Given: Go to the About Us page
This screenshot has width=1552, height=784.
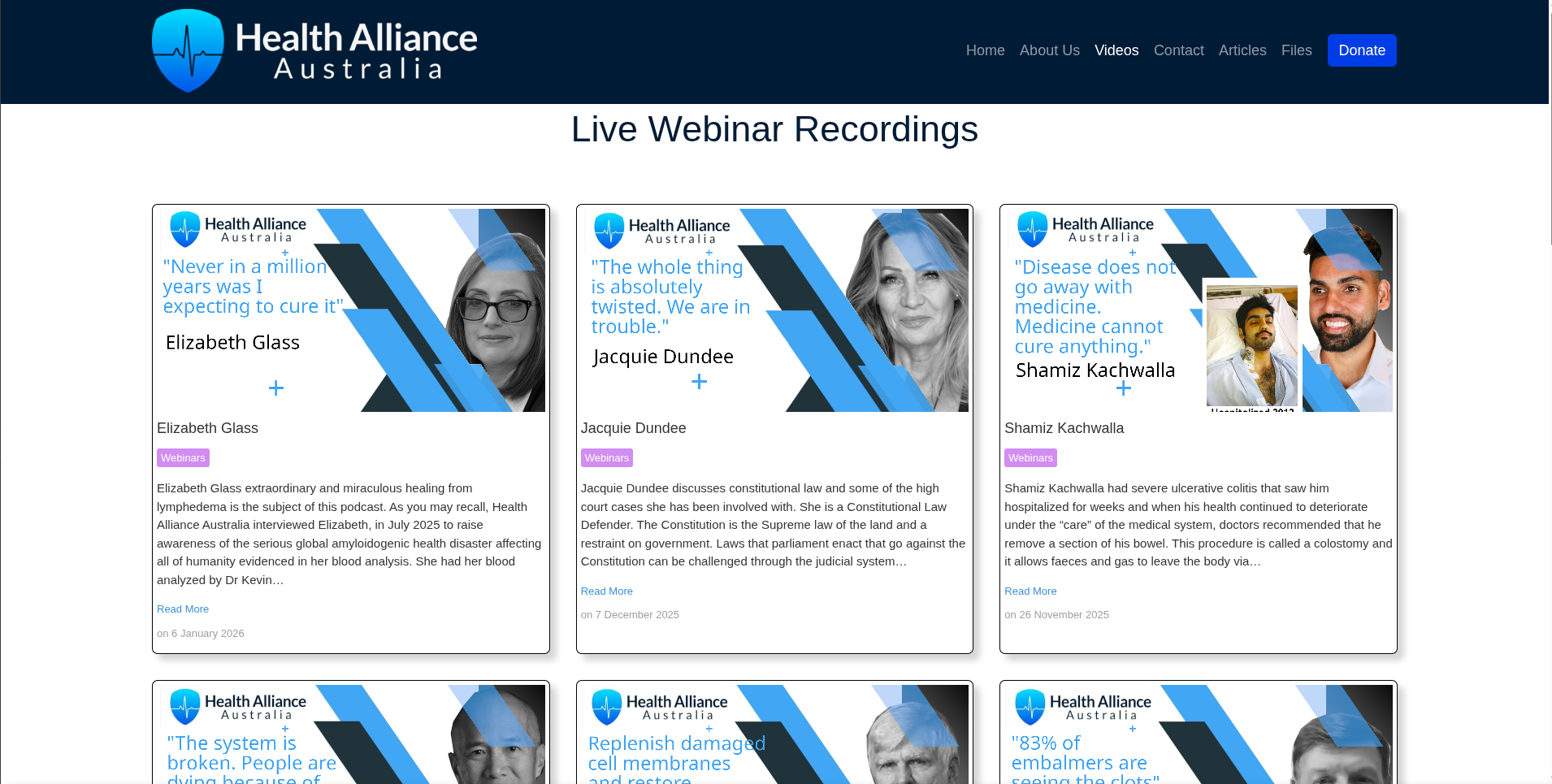Looking at the screenshot, I should [x=1049, y=50].
